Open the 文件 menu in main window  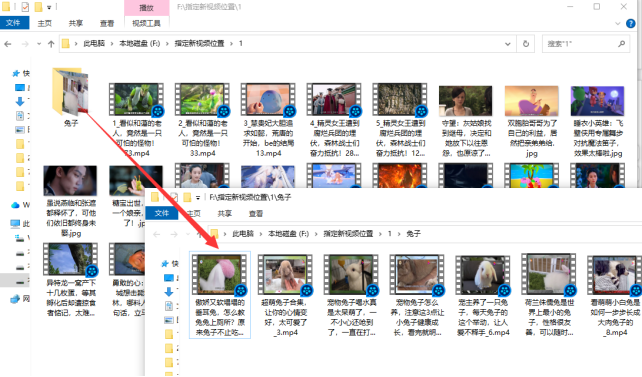tap(14, 23)
